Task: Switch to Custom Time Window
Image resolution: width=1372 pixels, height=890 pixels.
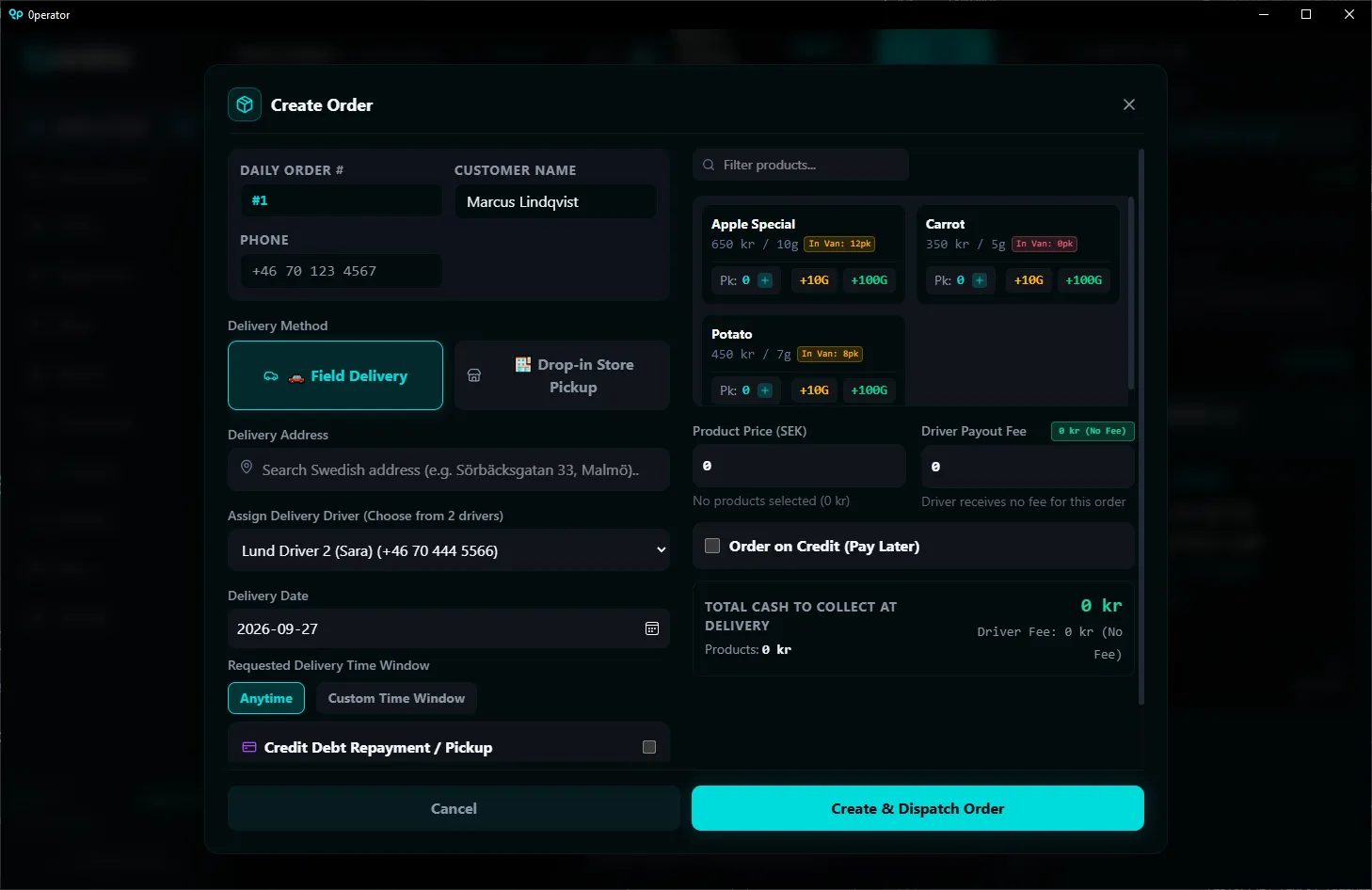Action: pos(396,698)
